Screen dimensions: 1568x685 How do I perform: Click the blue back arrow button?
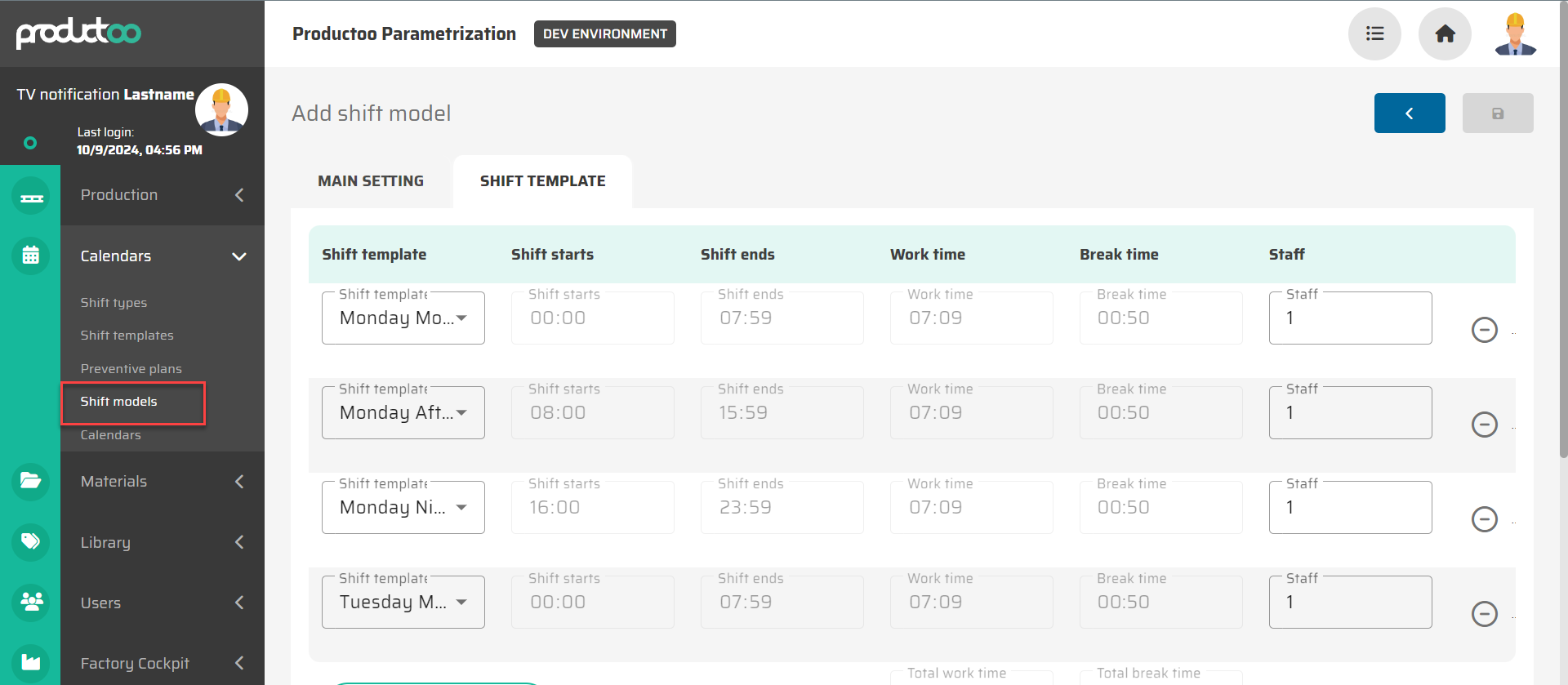[x=1409, y=113]
